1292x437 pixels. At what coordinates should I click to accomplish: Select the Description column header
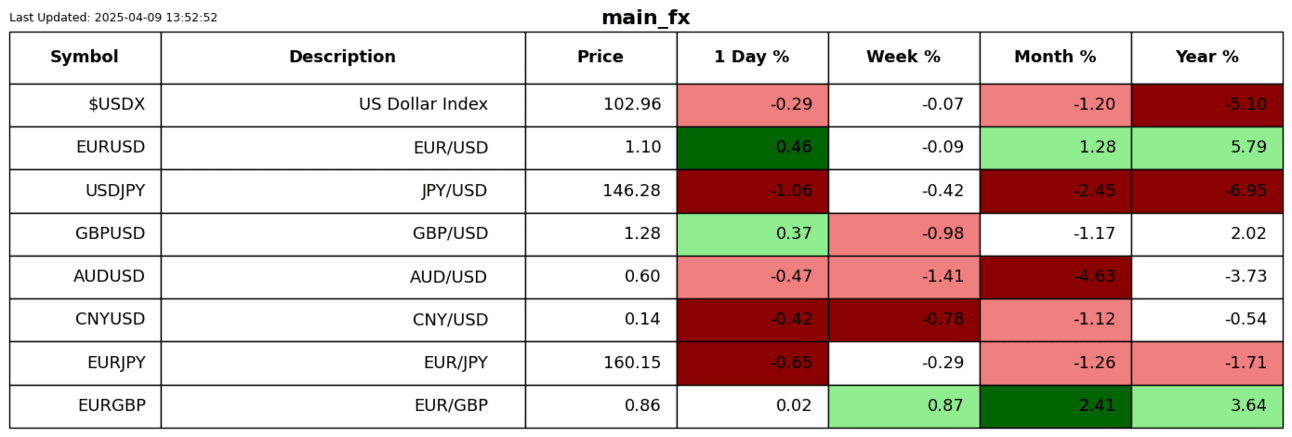tap(342, 57)
